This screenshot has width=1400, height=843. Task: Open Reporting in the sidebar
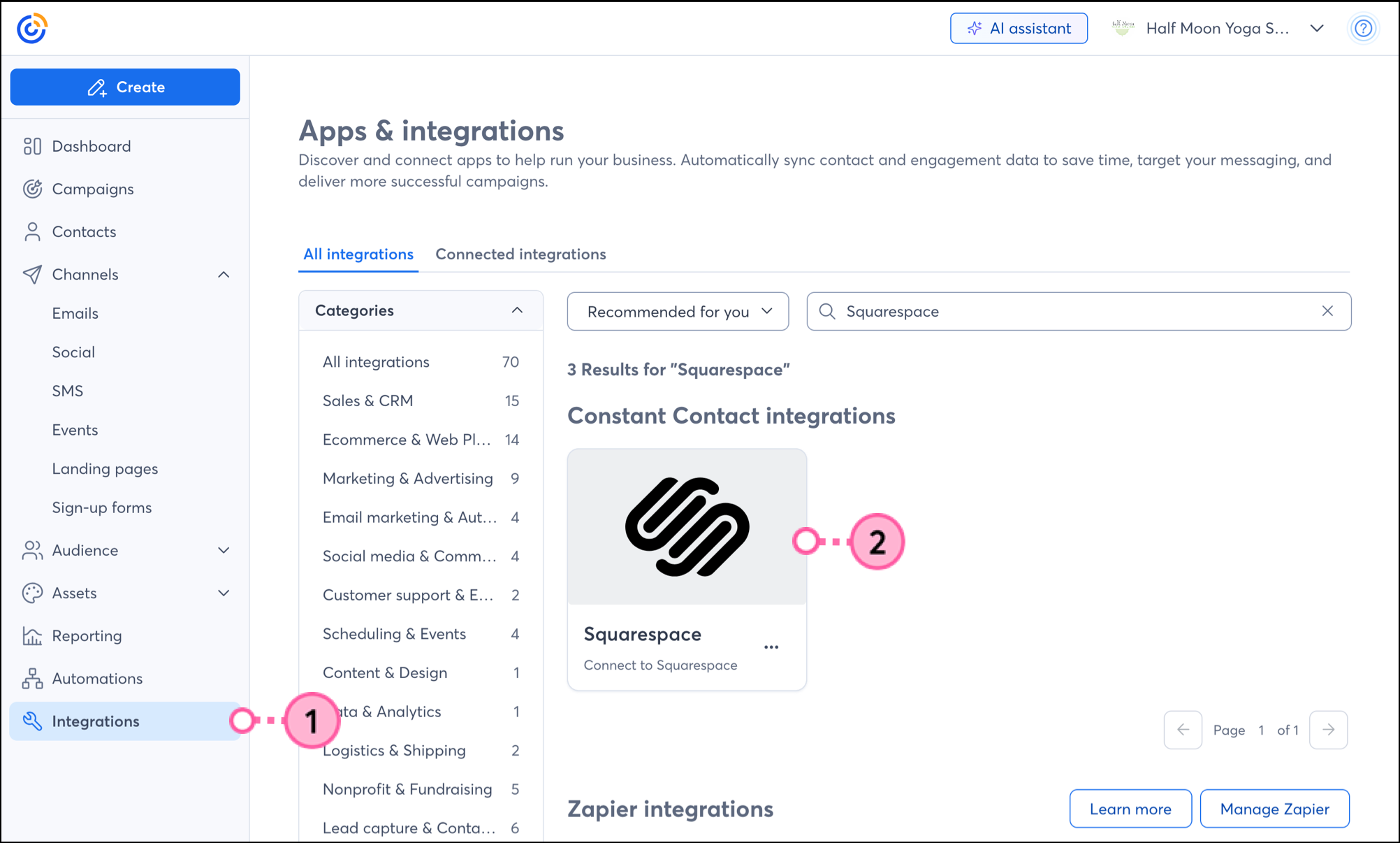(x=87, y=636)
